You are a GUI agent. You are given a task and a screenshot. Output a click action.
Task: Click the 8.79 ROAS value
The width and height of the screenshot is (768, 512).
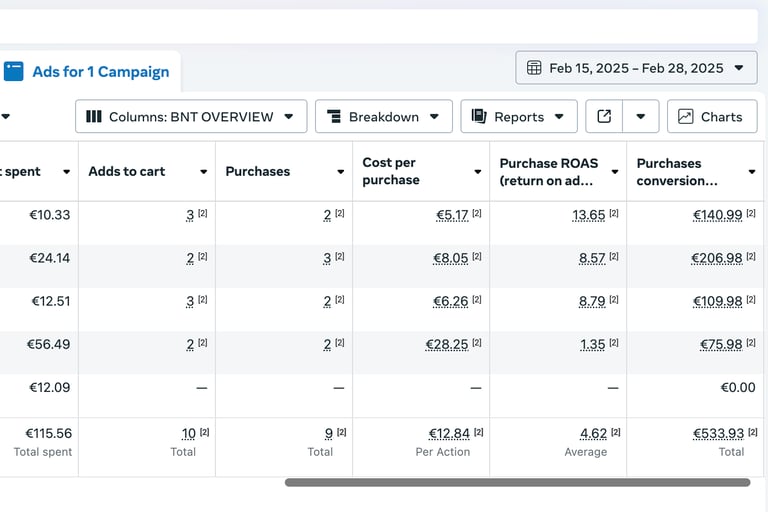click(592, 301)
